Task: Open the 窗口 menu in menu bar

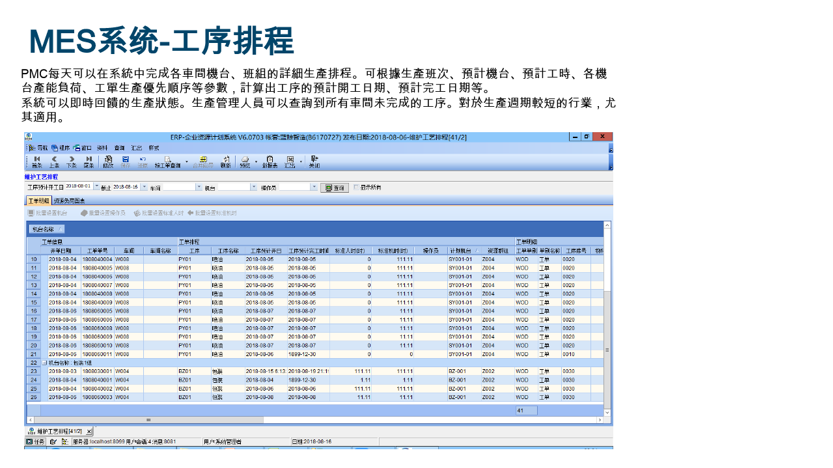Action: pos(86,147)
